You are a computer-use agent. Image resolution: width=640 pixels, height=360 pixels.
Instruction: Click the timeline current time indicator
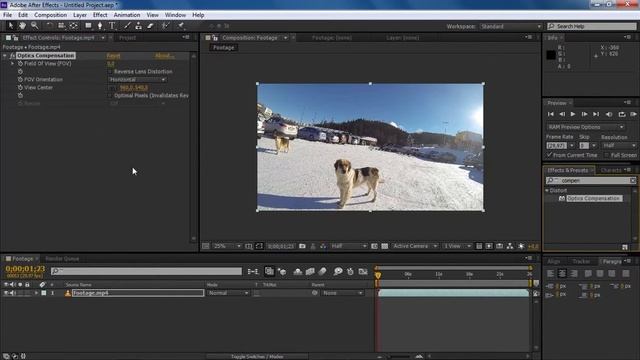tap(378, 276)
